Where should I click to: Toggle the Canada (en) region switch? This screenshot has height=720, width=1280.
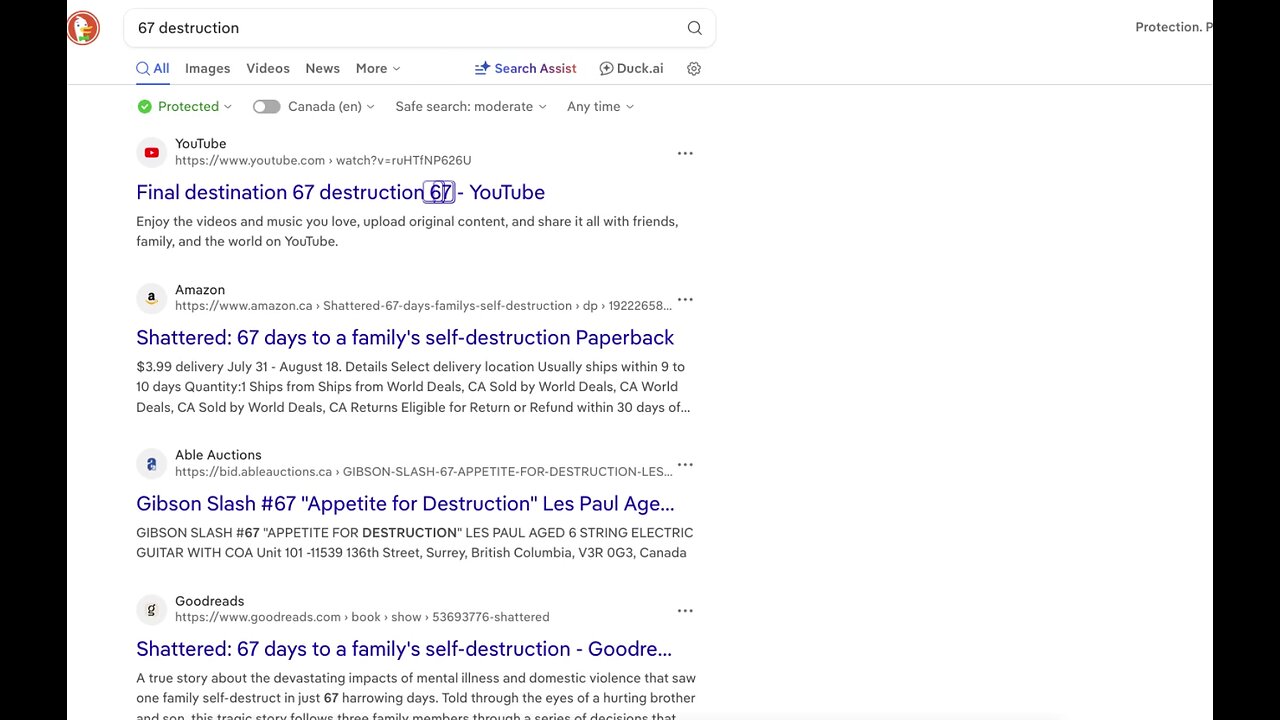[266, 107]
